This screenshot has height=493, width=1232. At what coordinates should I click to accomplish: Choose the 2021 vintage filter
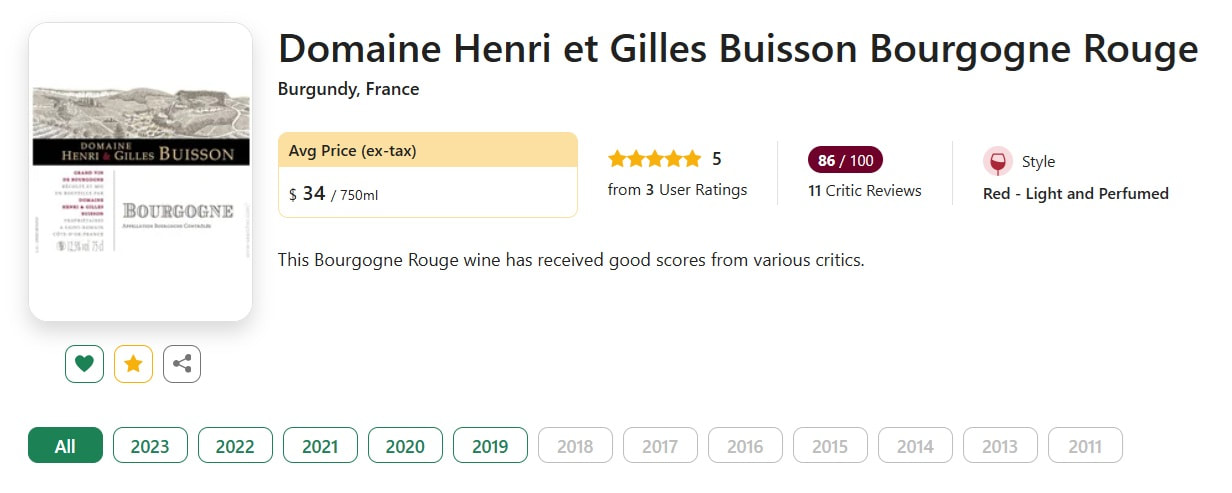[320, 446]
